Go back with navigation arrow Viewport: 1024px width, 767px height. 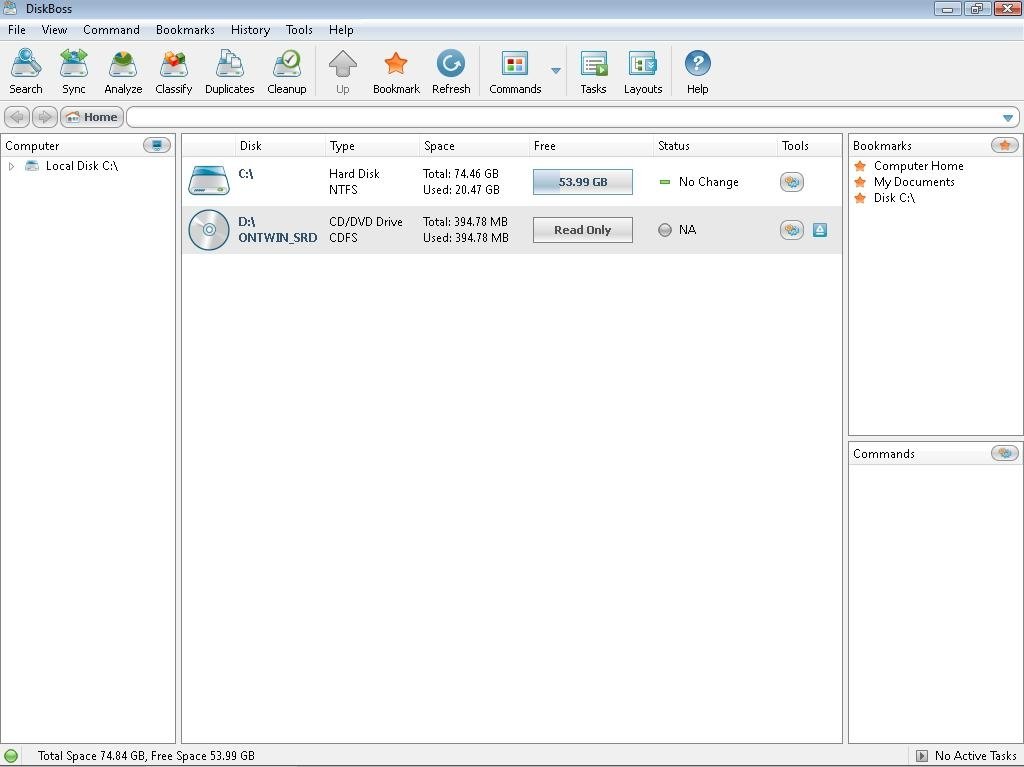[17, 117]
